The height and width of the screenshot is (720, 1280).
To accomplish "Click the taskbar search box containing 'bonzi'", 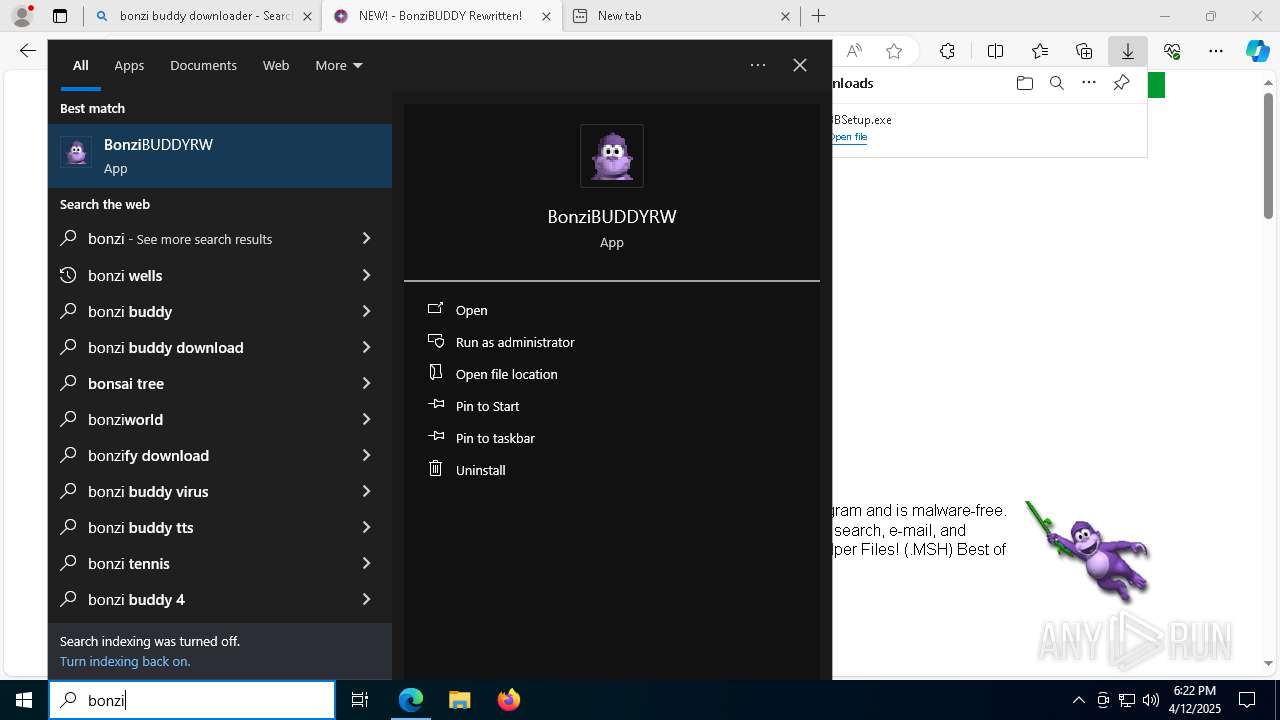I will [192, 700].
